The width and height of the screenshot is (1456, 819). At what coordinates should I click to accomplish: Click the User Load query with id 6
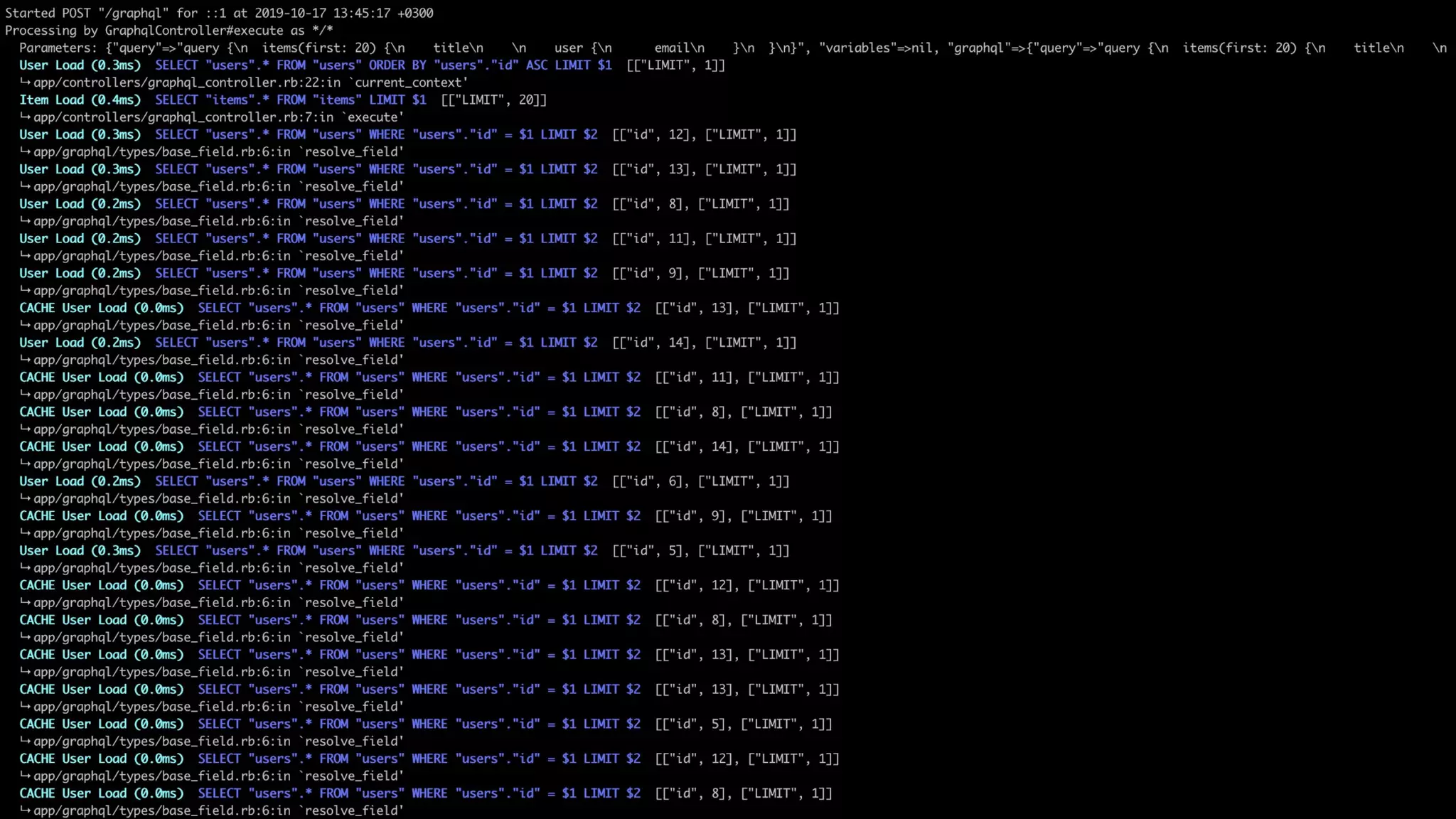coord(376,481)
